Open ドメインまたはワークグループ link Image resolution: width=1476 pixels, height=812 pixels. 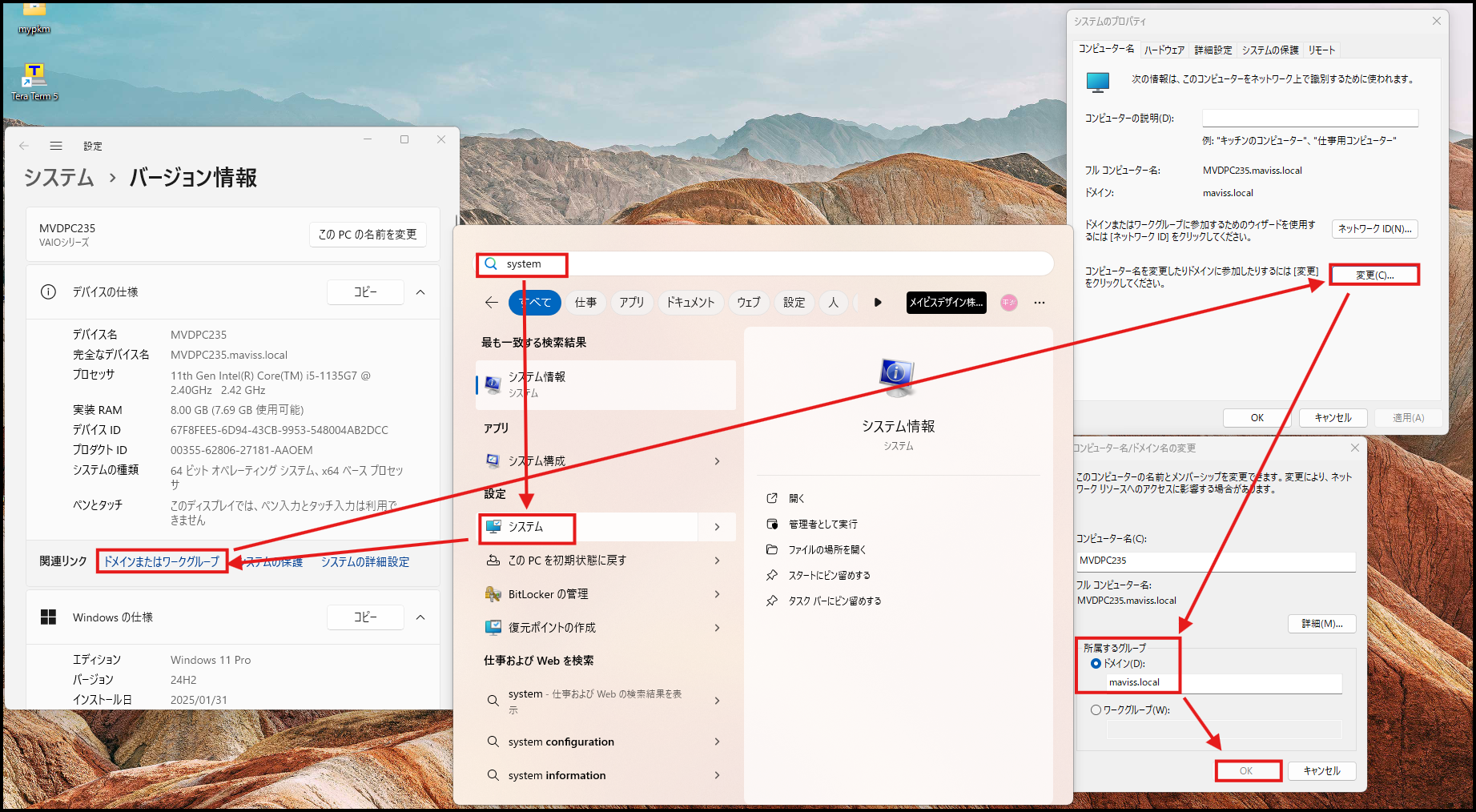(162, 561)
